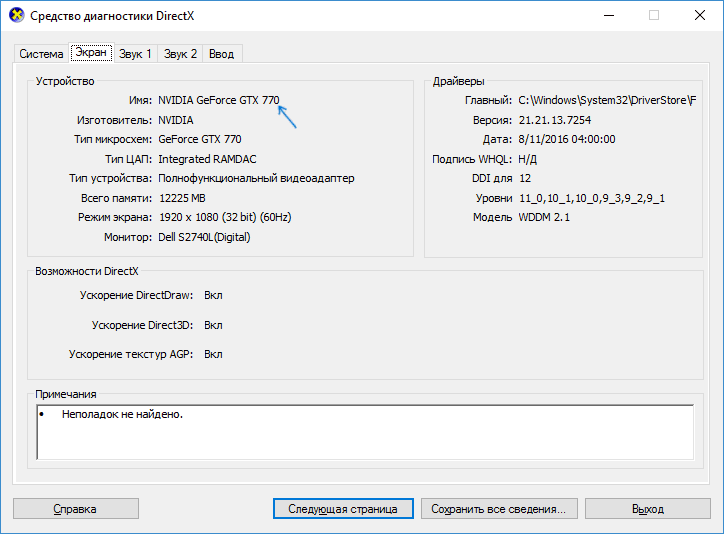724x534 pixels.
Task: Switch to the Система tab
Action: [41, 54]
